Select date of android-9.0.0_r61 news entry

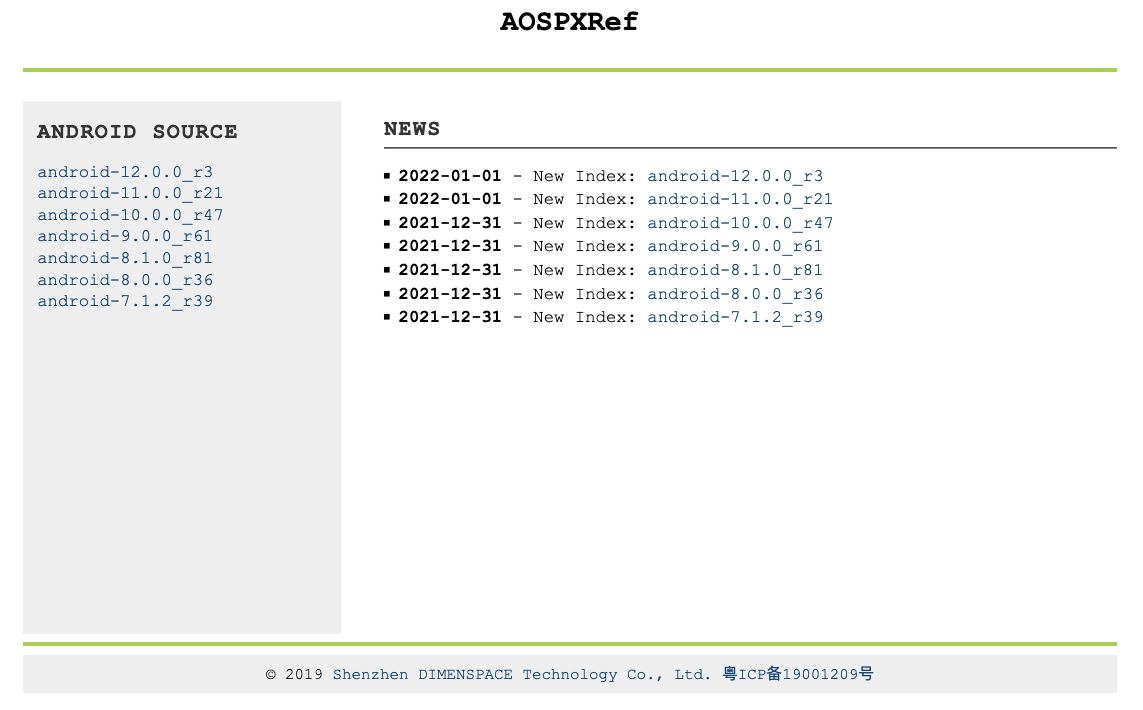450,246
